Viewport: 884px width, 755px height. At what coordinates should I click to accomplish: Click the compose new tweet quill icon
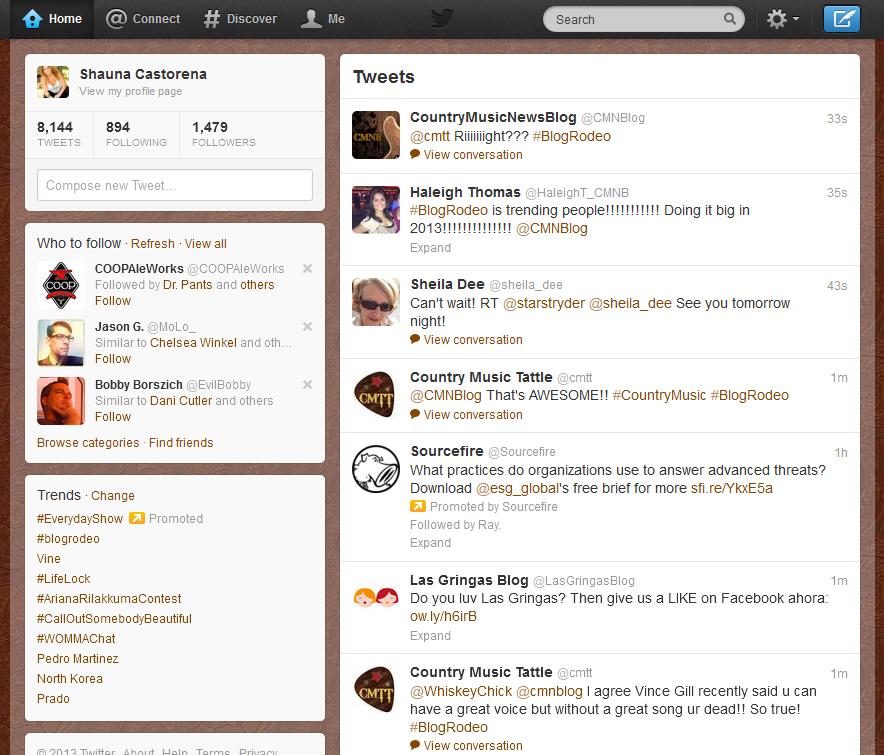(x=841, y=19)
